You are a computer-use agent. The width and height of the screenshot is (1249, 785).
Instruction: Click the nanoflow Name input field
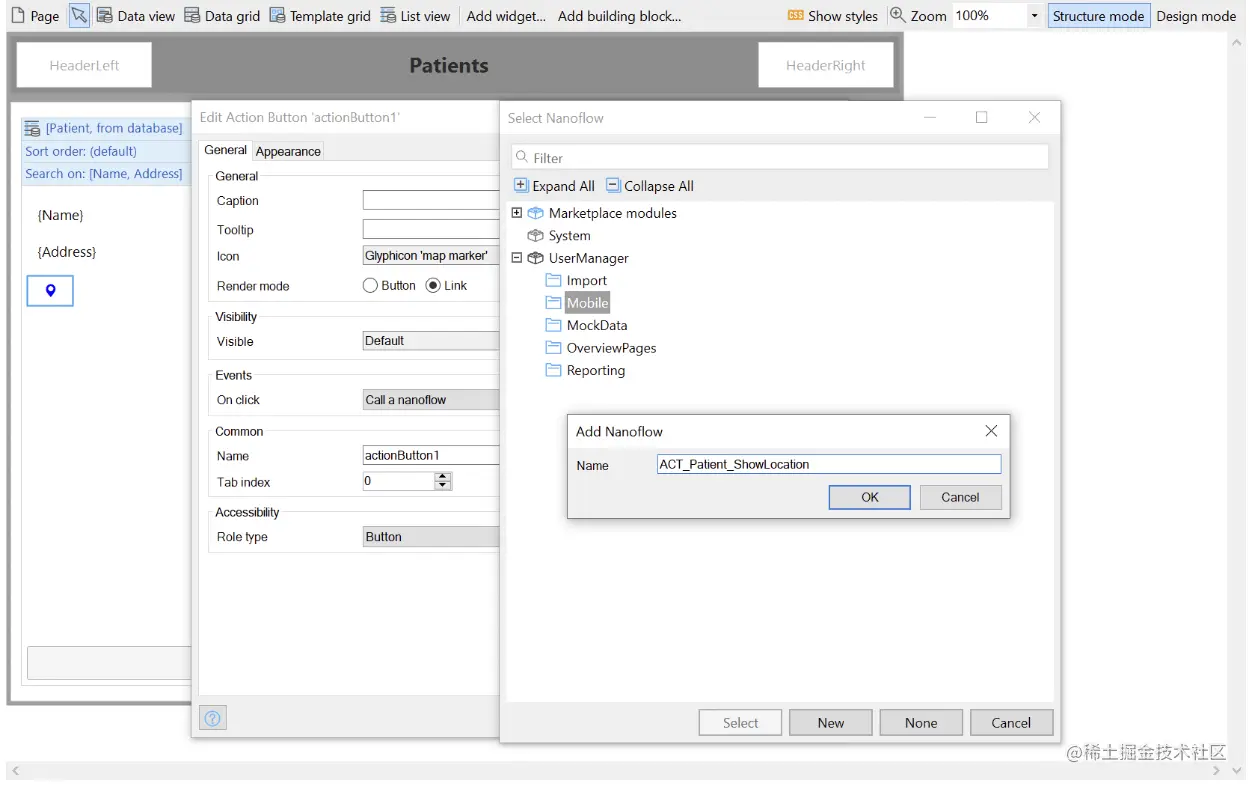829,464
